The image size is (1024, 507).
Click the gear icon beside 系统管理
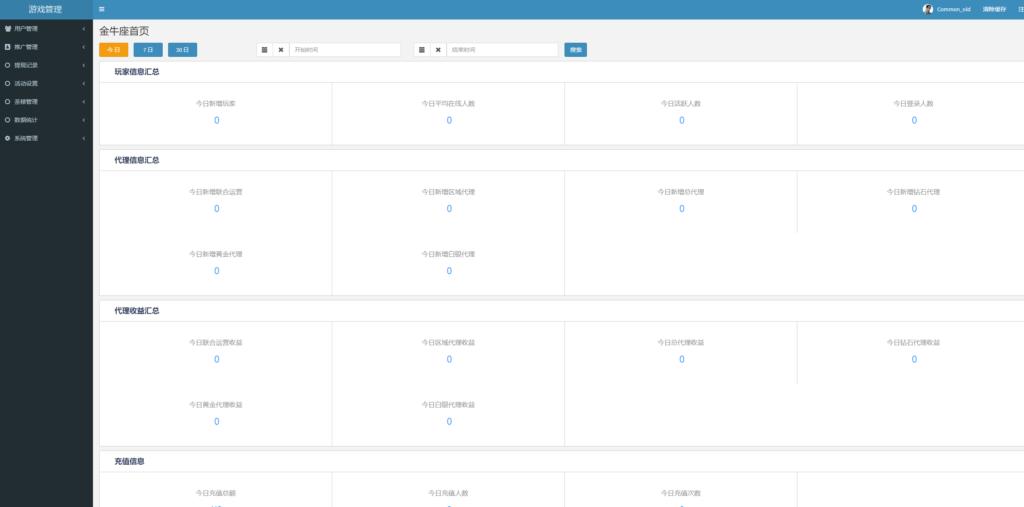click(x=8, y=138)
